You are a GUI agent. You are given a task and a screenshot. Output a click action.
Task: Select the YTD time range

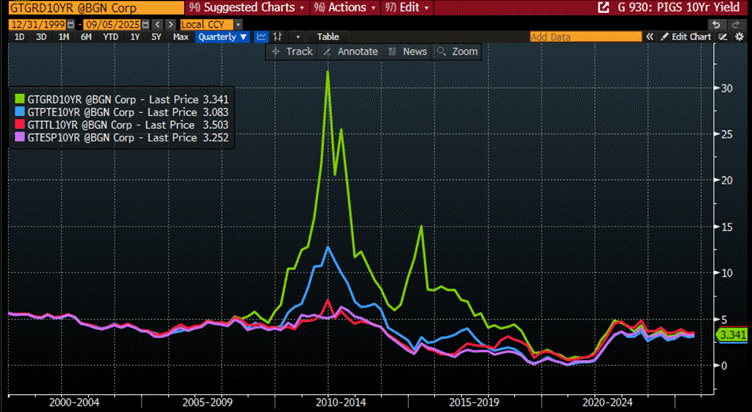click(x=111, y=37)
